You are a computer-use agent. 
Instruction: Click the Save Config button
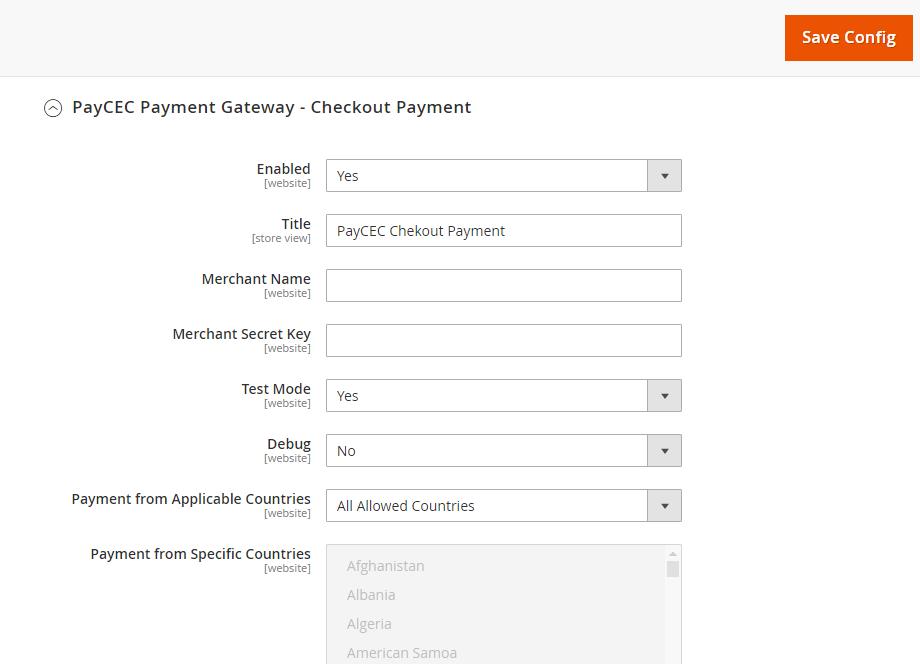point(848,38)
